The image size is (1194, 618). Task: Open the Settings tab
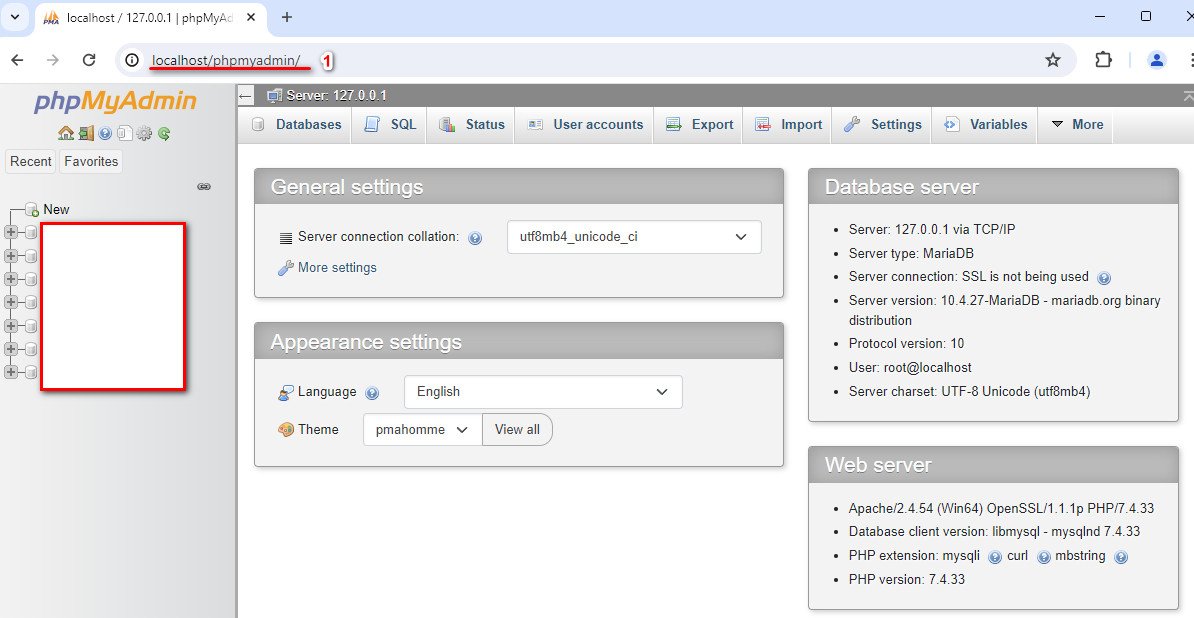(x=882, y=125)
